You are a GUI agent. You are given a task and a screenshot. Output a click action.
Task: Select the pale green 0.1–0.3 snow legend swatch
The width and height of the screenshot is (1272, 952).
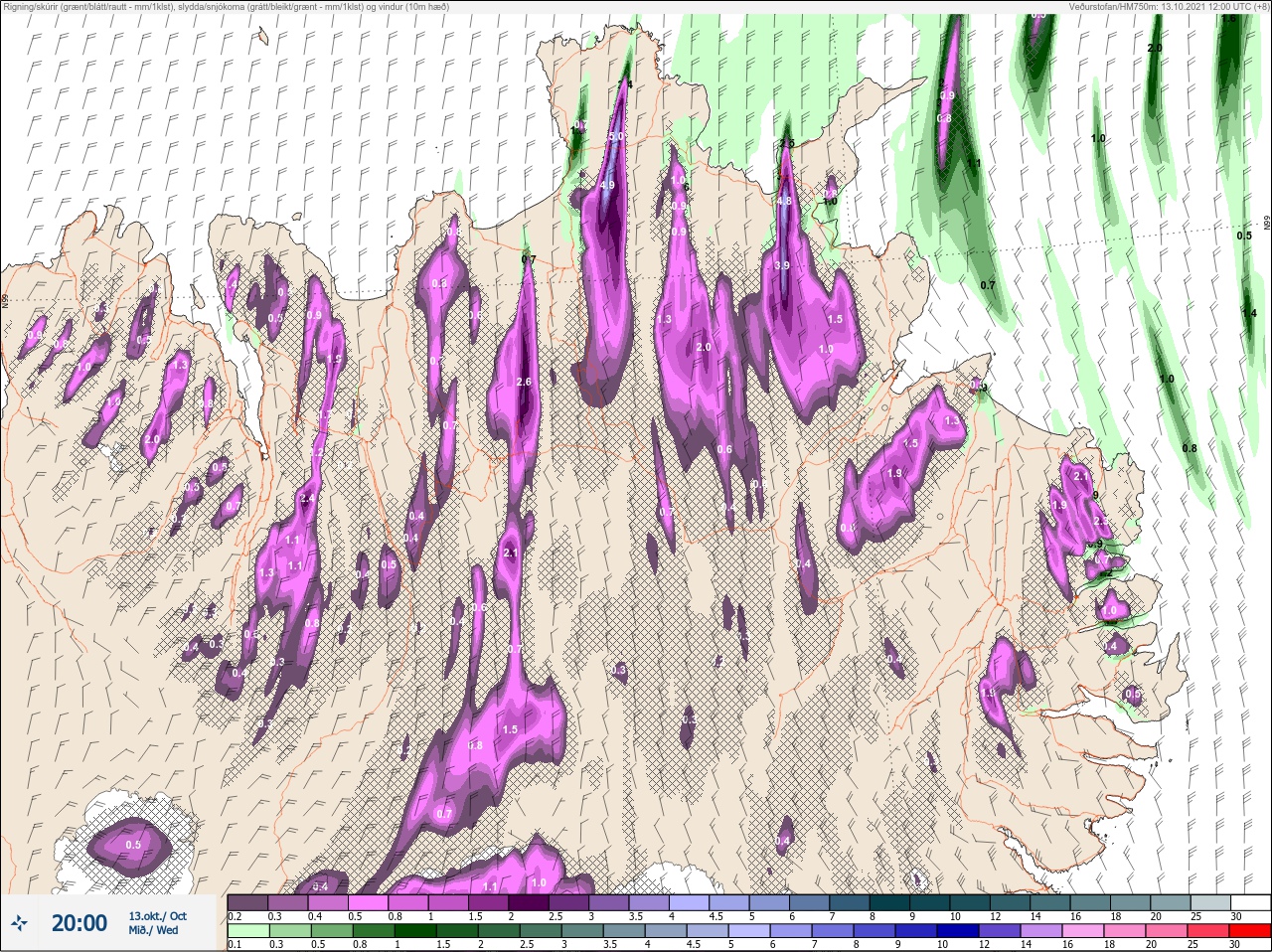coord(247,931)
